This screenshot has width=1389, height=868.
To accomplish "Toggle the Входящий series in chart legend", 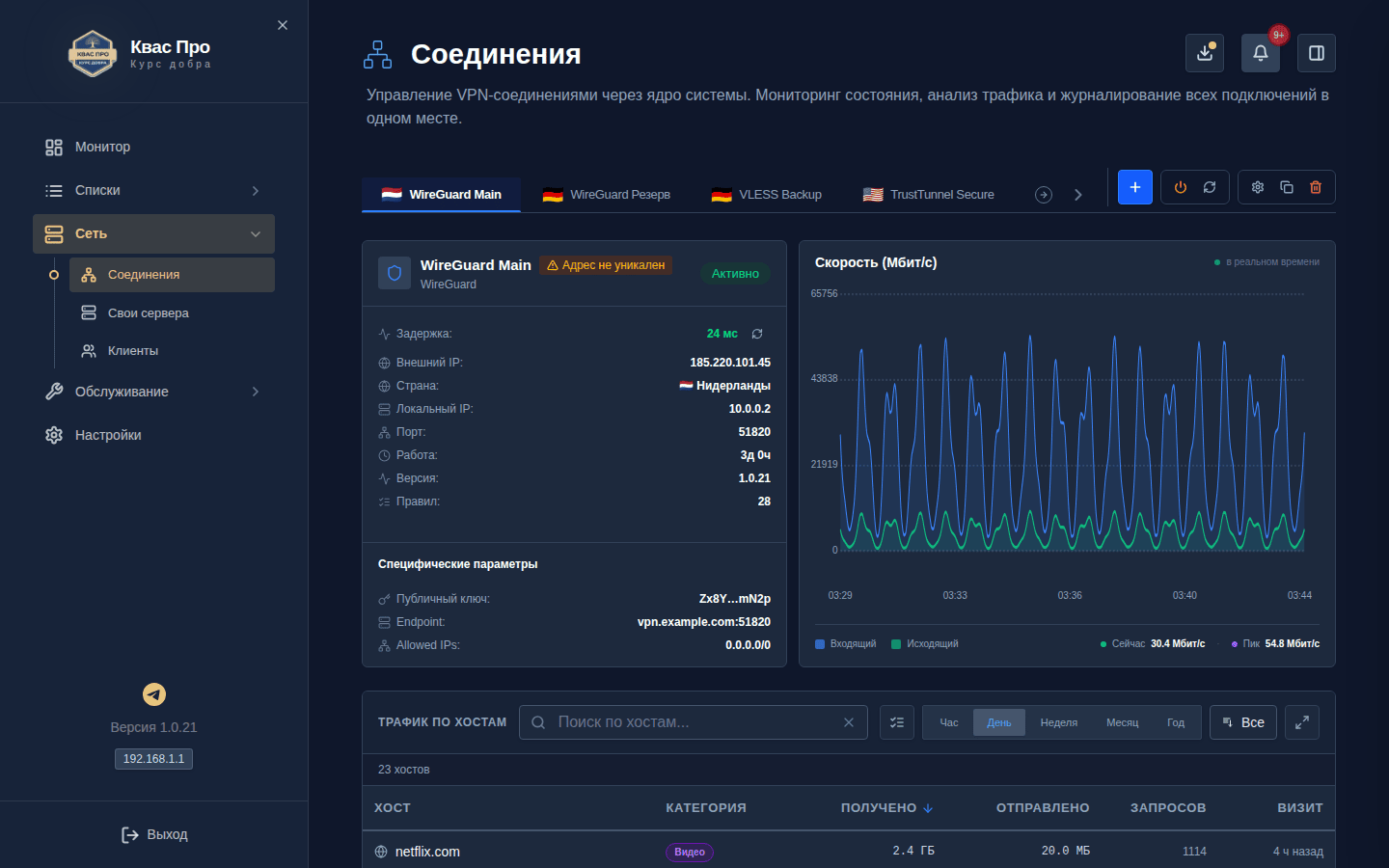I will (x=846, y=644).
